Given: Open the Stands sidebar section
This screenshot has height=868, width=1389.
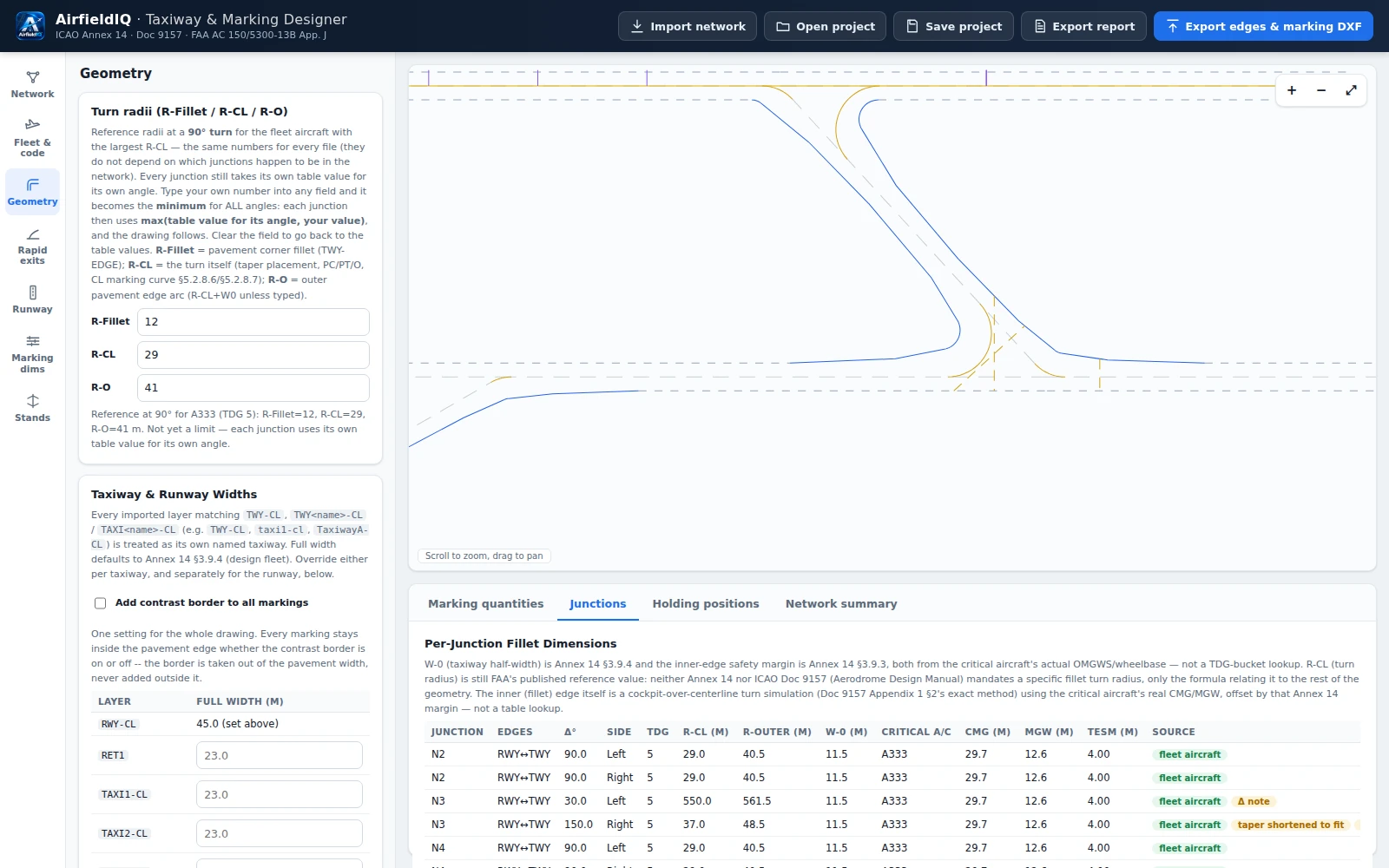Looking at the screenshot, I should pyautogui.click(x=32, y=407).
